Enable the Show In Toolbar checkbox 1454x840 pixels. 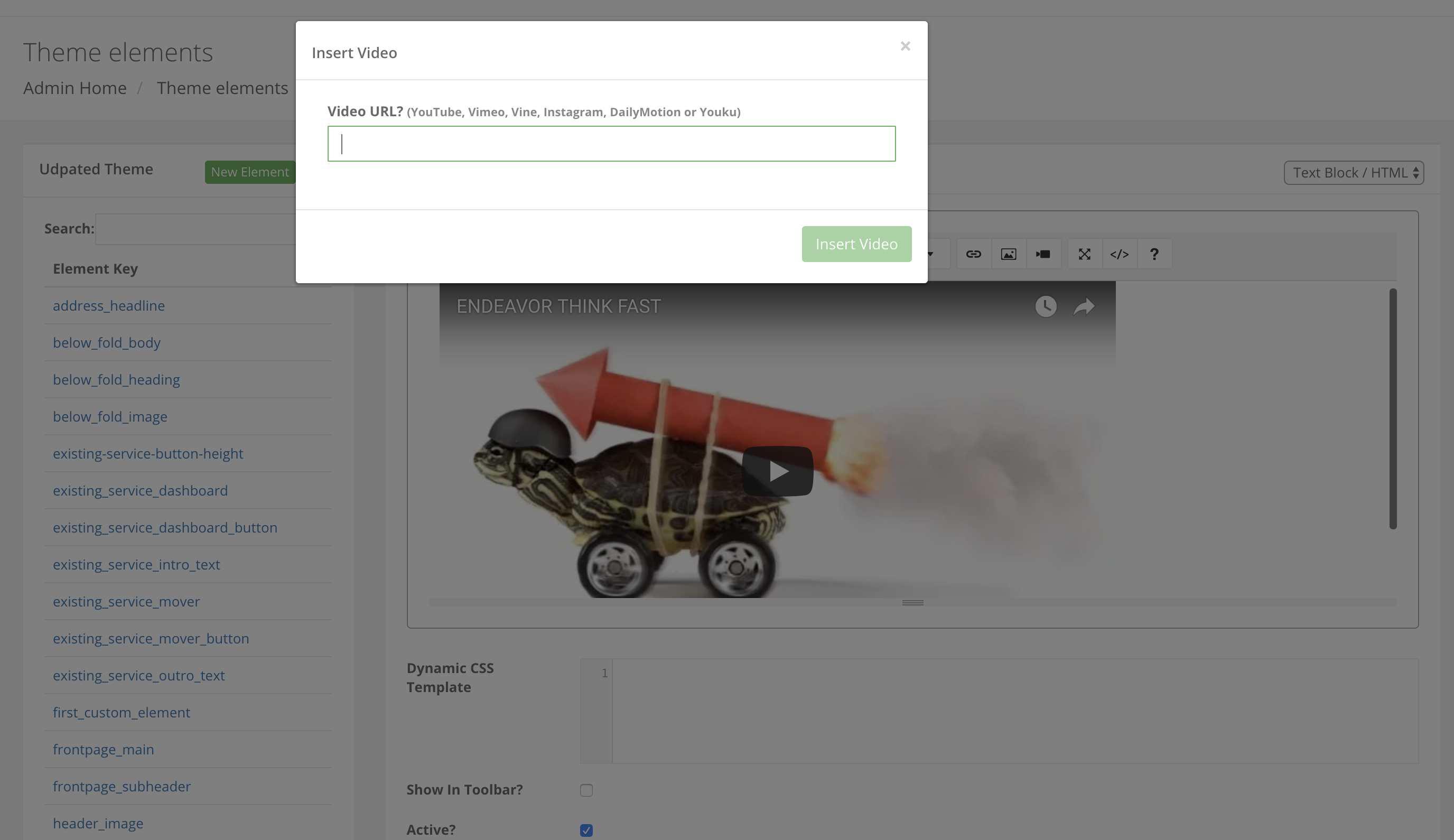[586, 790]
